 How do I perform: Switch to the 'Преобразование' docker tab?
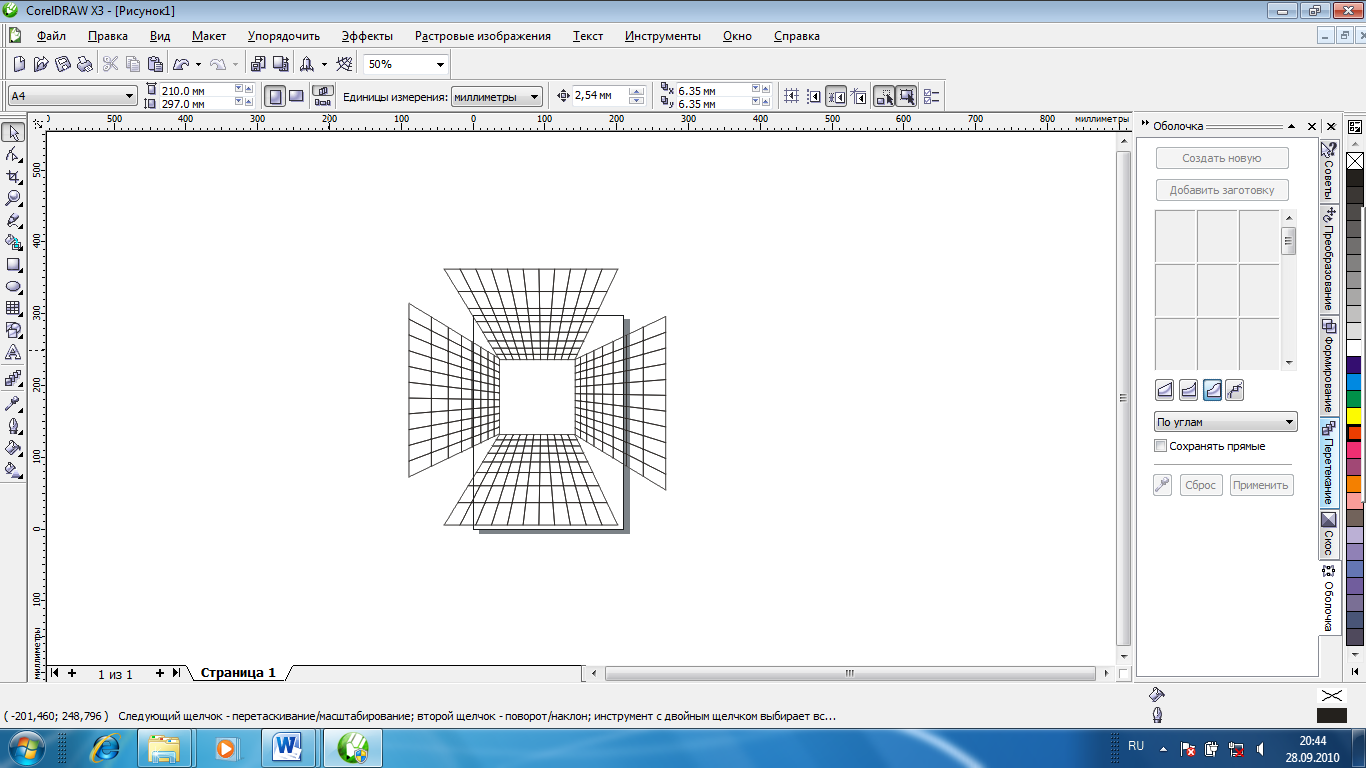coord(1328,260)
